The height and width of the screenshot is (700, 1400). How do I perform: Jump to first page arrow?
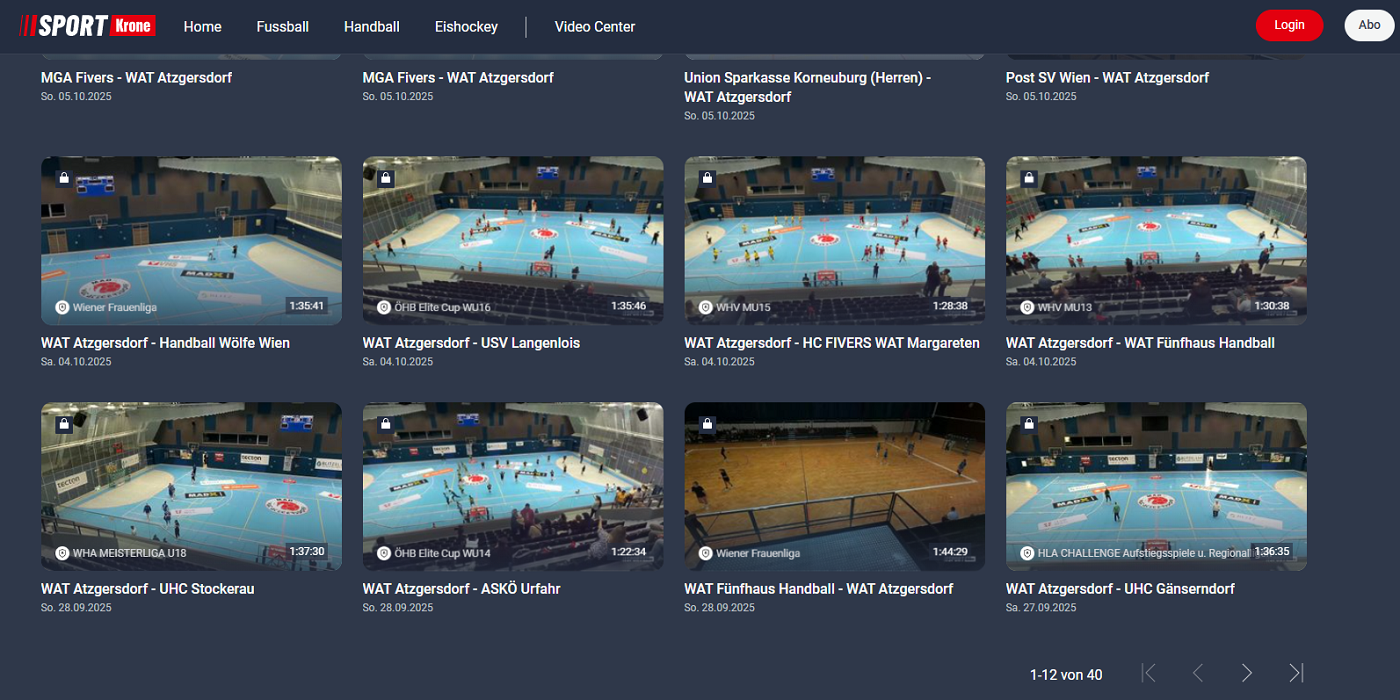coord(1148,673)
